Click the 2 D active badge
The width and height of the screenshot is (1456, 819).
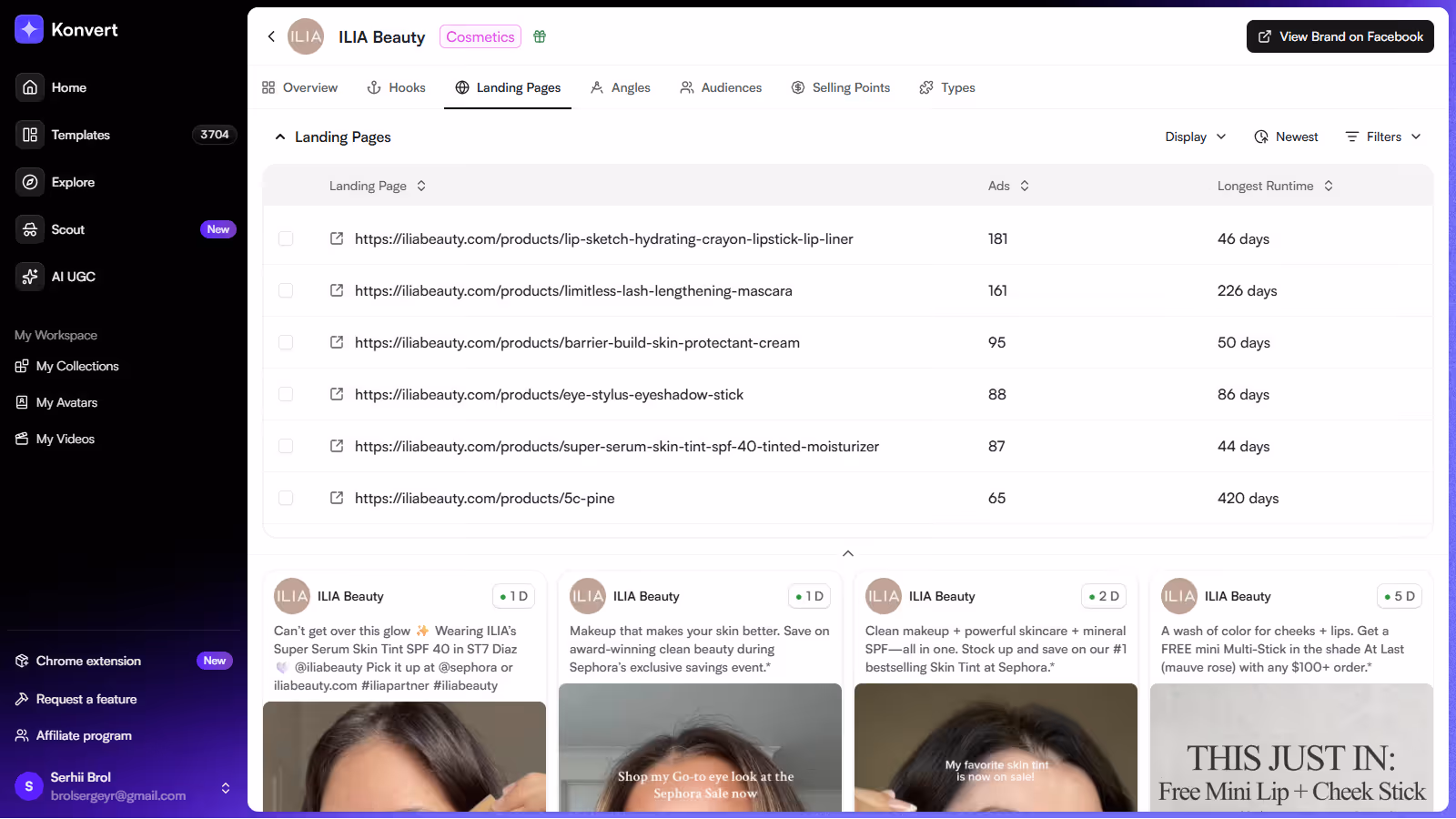[1104, 596]
